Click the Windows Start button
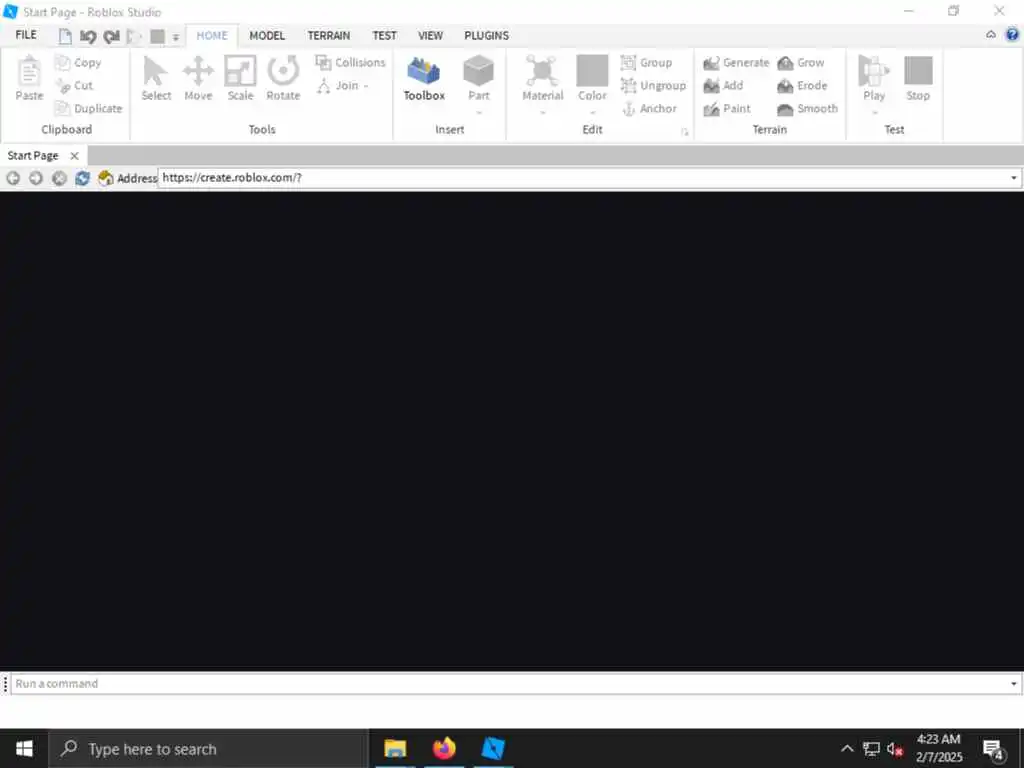The width and height of the screenshot is (1024, 768). [24, 748]
